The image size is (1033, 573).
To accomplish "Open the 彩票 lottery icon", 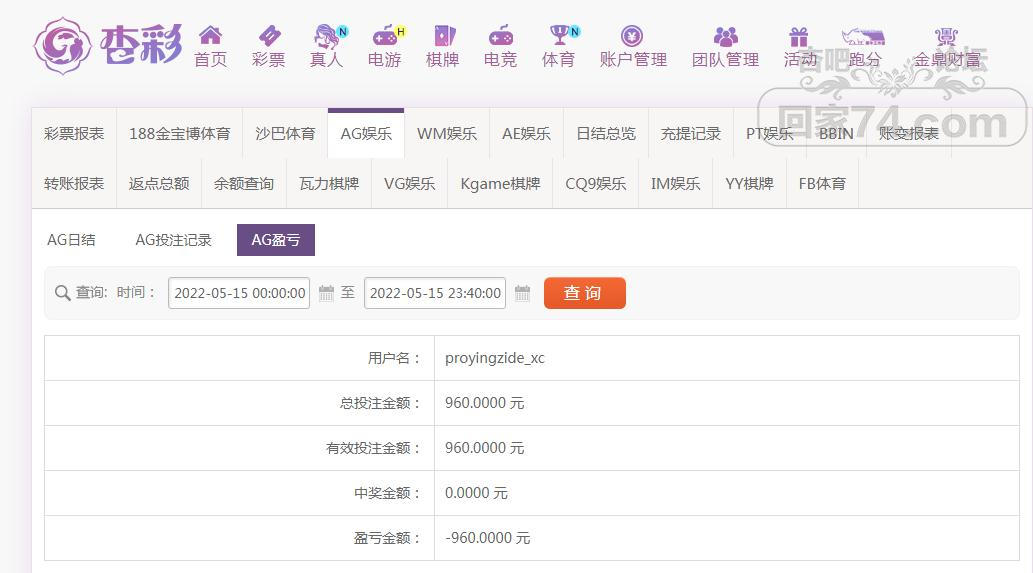I will coord(268,37).
